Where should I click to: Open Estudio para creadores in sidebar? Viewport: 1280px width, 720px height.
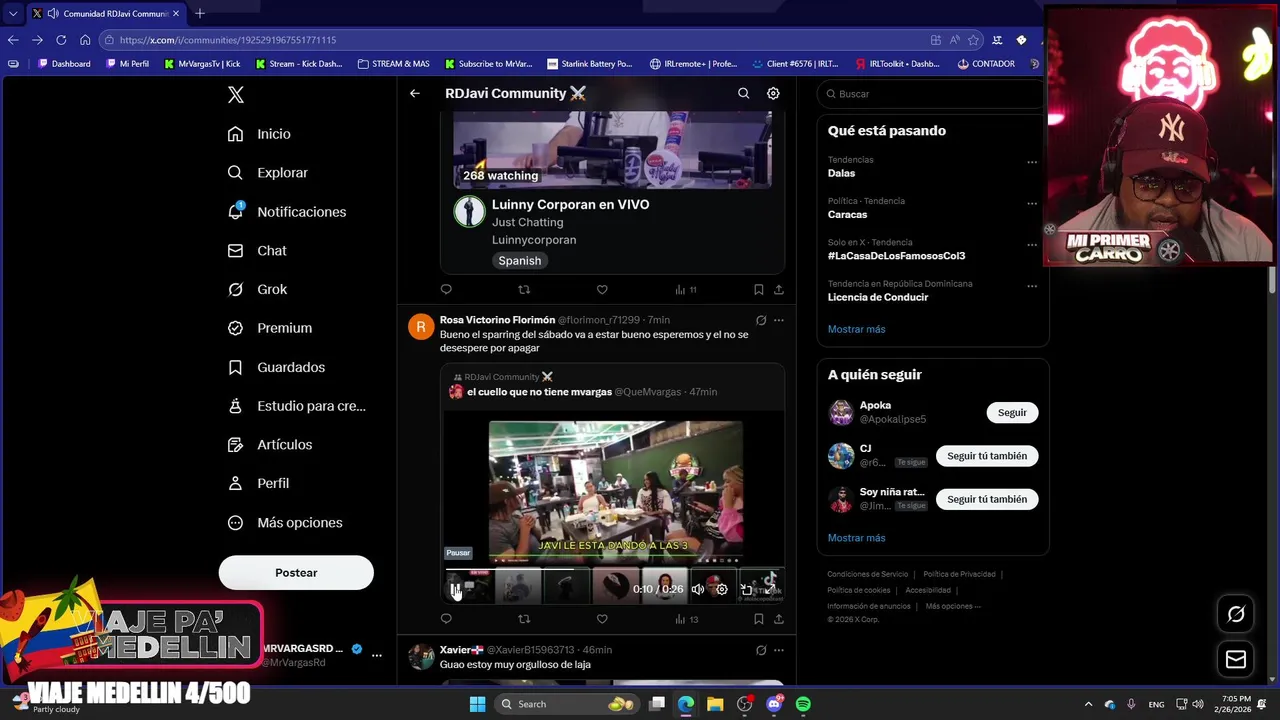pyautogui.click(x=296, y=406)
